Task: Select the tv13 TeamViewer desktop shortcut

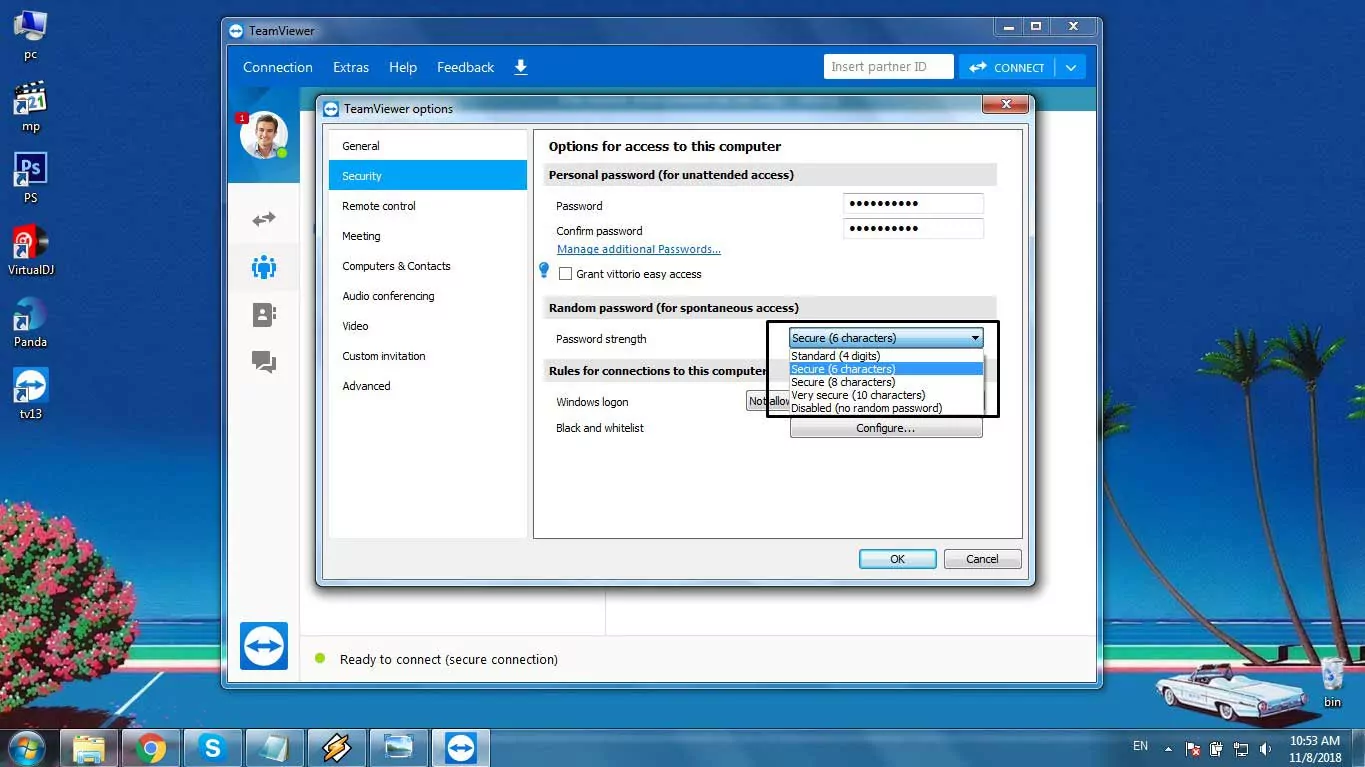Action: pos(30,393)
